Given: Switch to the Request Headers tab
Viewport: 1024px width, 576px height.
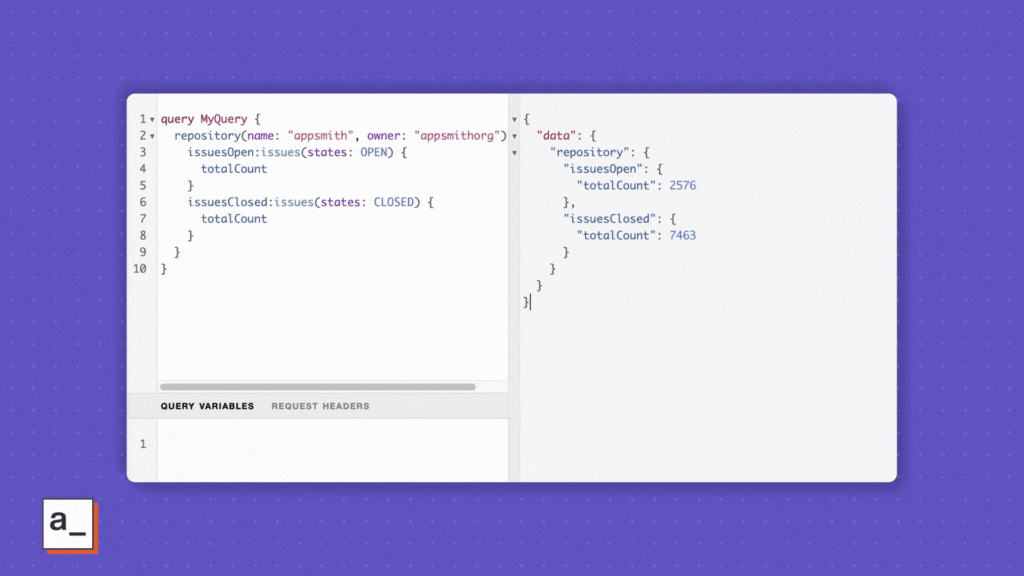Looking at the screenshot, I should 320,406.
